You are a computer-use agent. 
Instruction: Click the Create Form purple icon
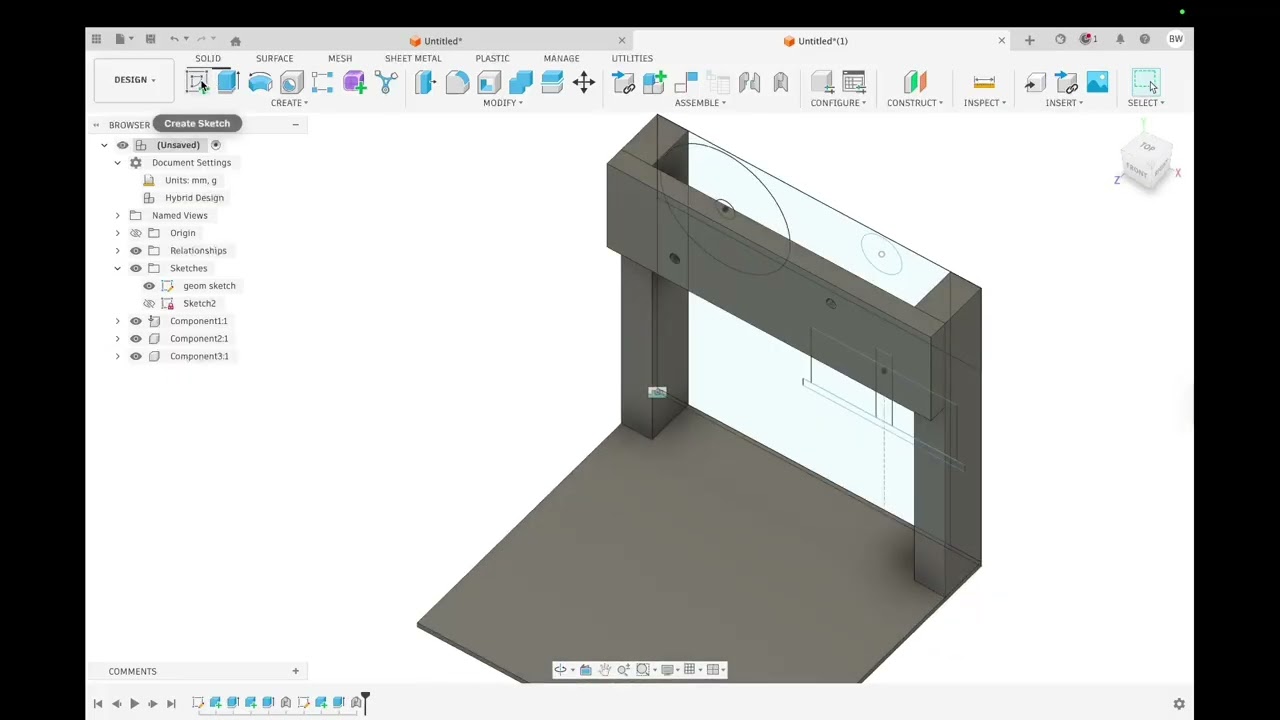click(x=354, y=82)
